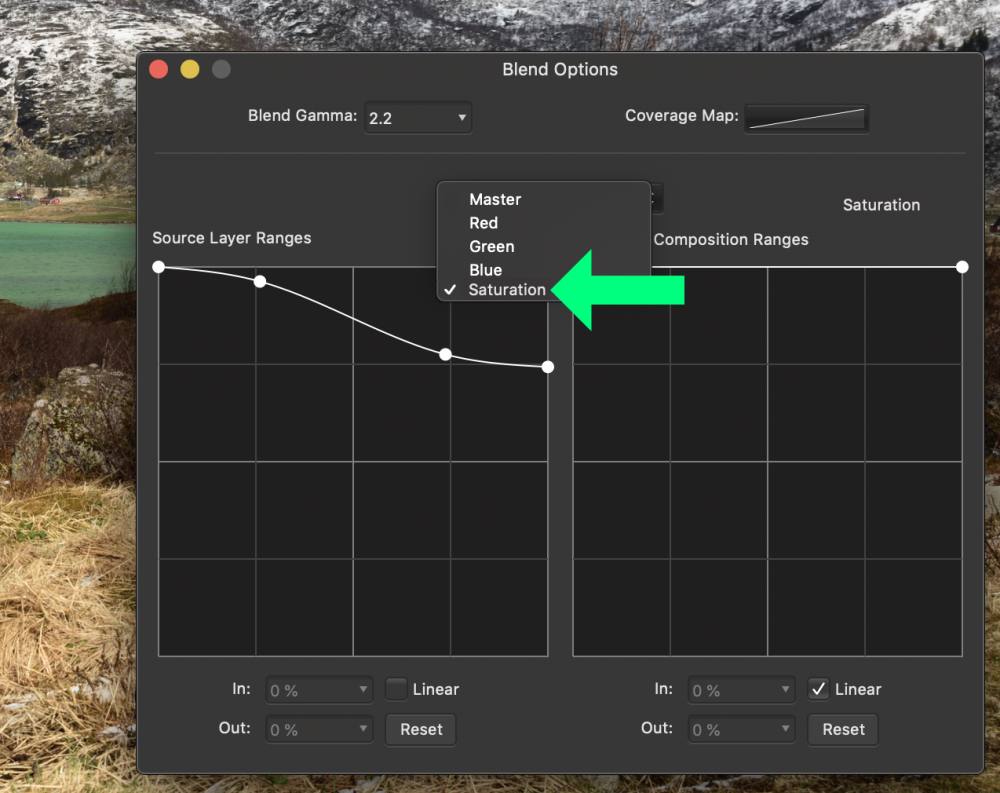
Task: Choose Red from the open channel menu
Action: pos(484,223)
